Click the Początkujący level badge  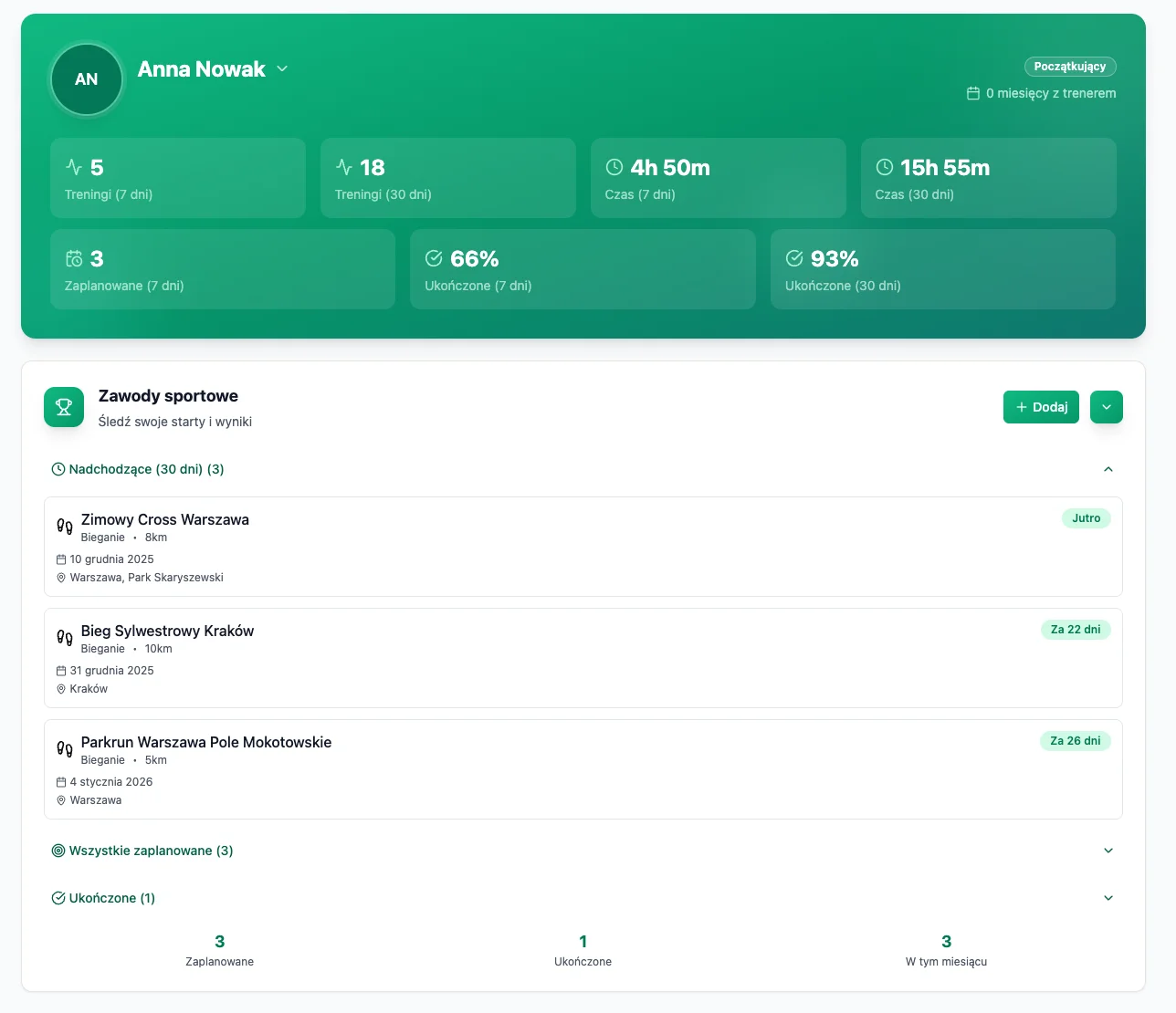point(1069,67)
